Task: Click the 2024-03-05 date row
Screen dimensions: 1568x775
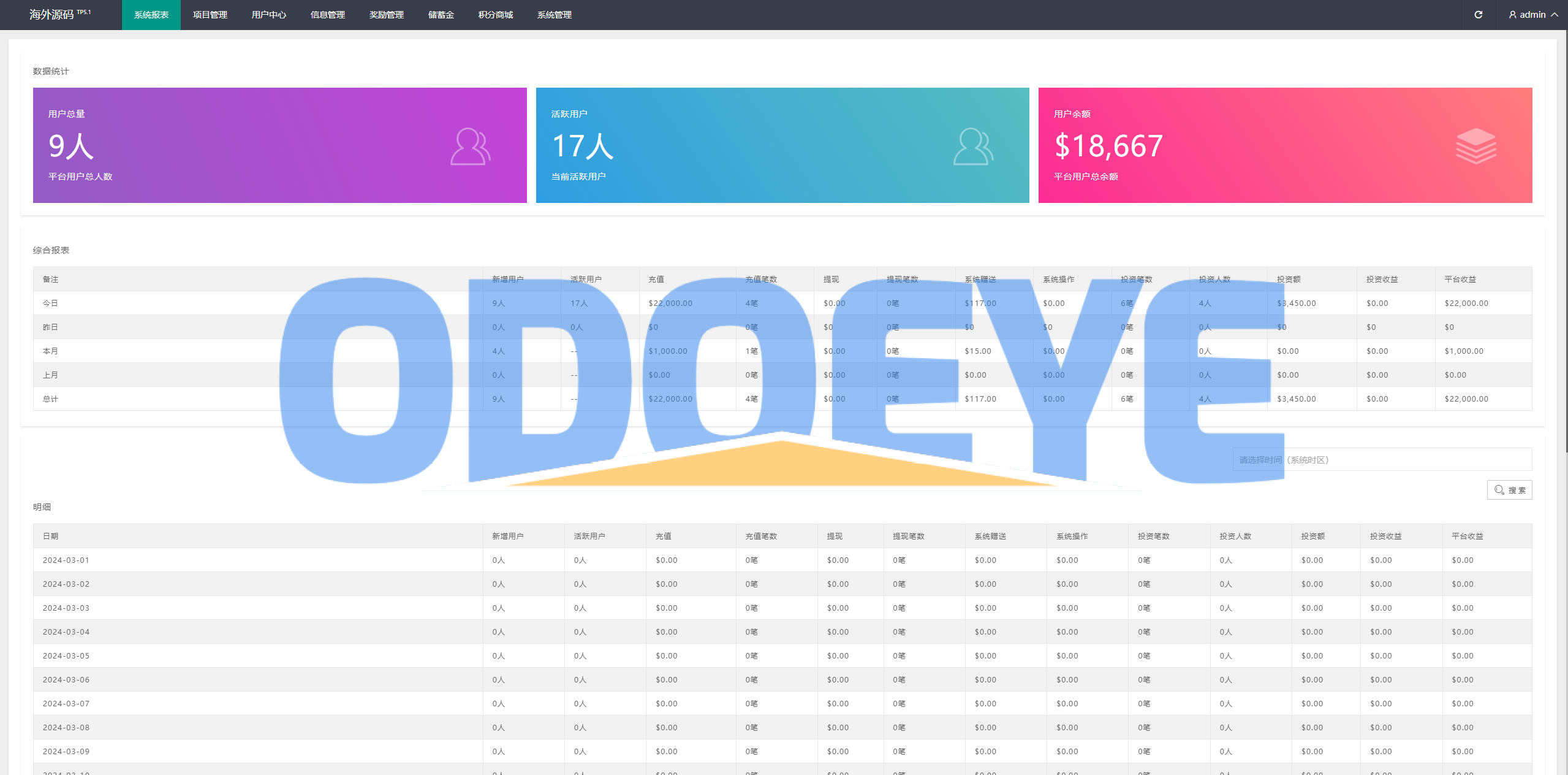Action: coord(782,655)
